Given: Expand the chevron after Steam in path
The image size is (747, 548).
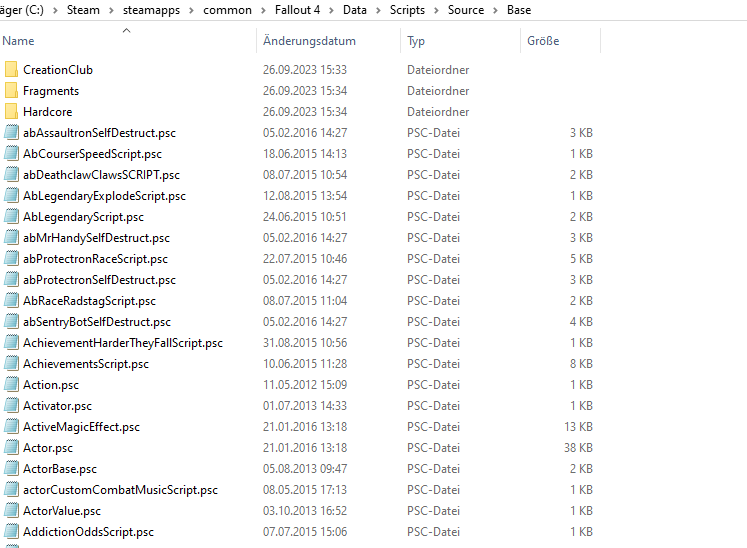Looking at the screenshot, I should [x=111, y=10].
